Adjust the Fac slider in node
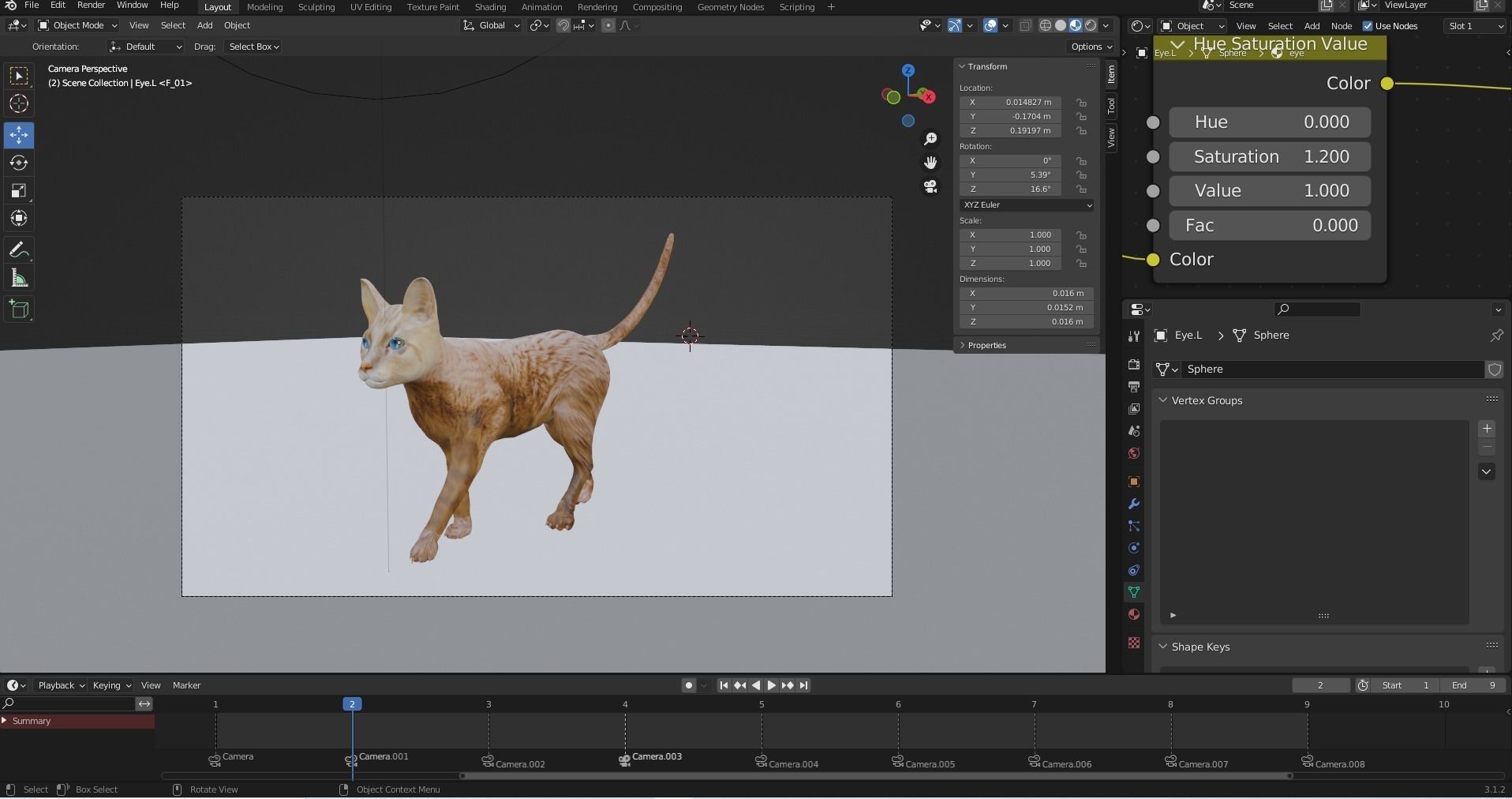Image resolution: width=1512 pixels, height=799 pixels. pyautogui.click(x=1270, y=226)
